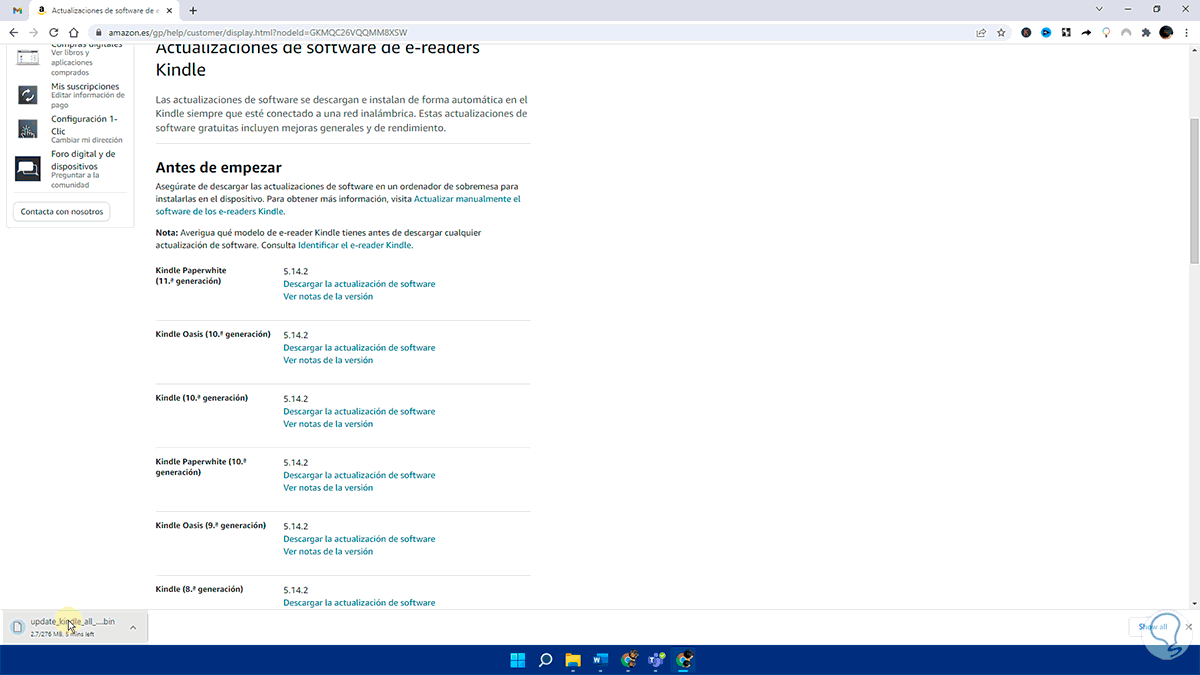Bookmark this page with the star icon

pos(1001,32)
